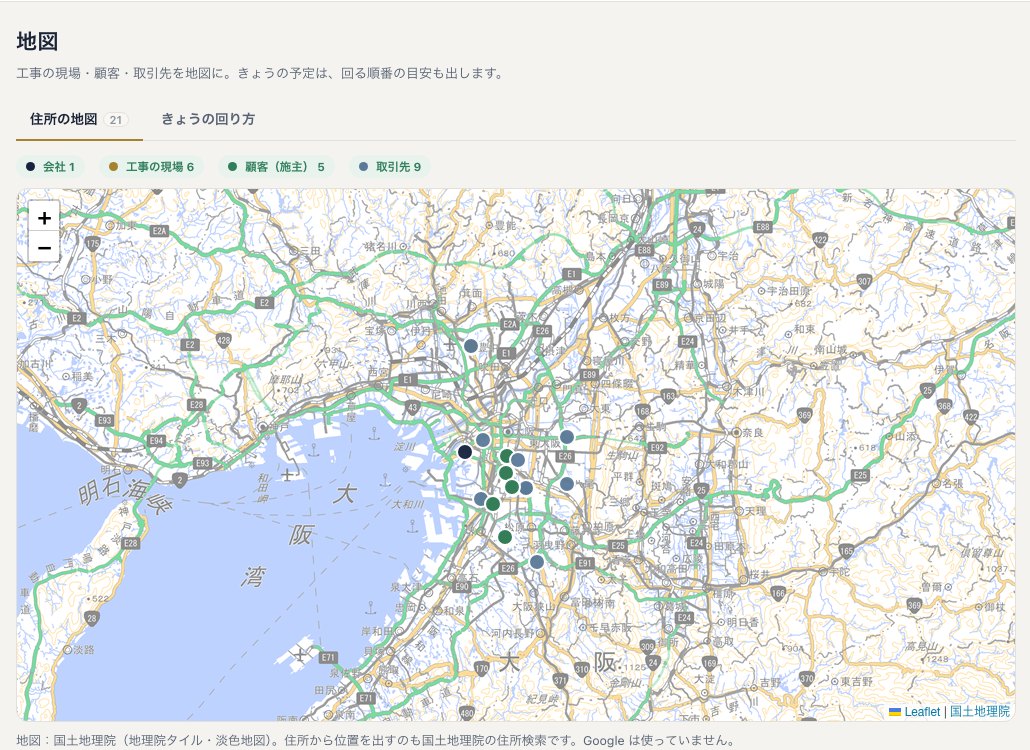
Task: Toggle the 工事の現場 6 legend chip
Action: pyautogui.click(x=152, y=167)
